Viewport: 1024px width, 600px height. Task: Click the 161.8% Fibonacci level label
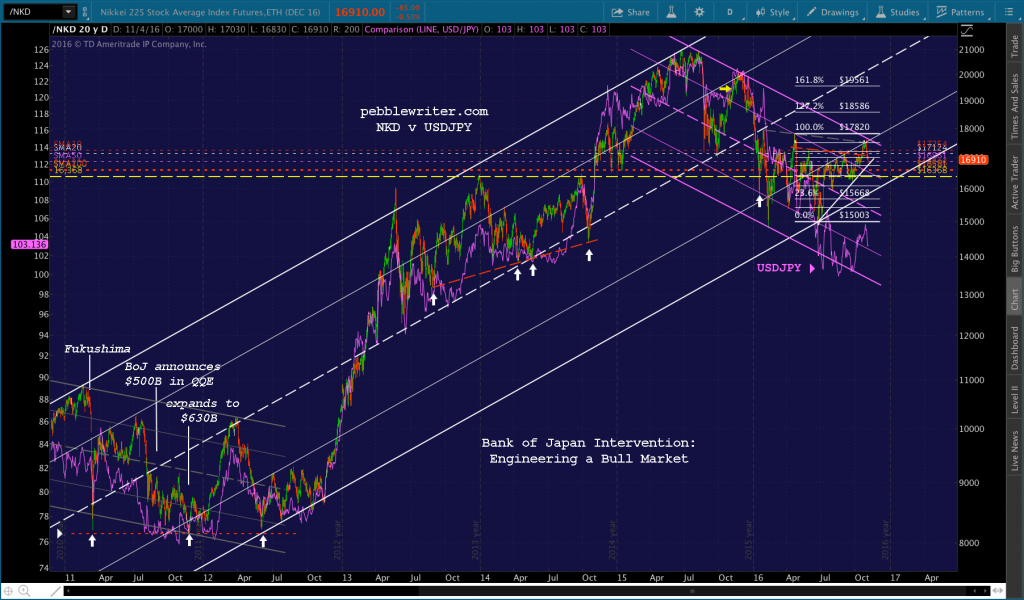pyautogui.click(x=809, y=80)
